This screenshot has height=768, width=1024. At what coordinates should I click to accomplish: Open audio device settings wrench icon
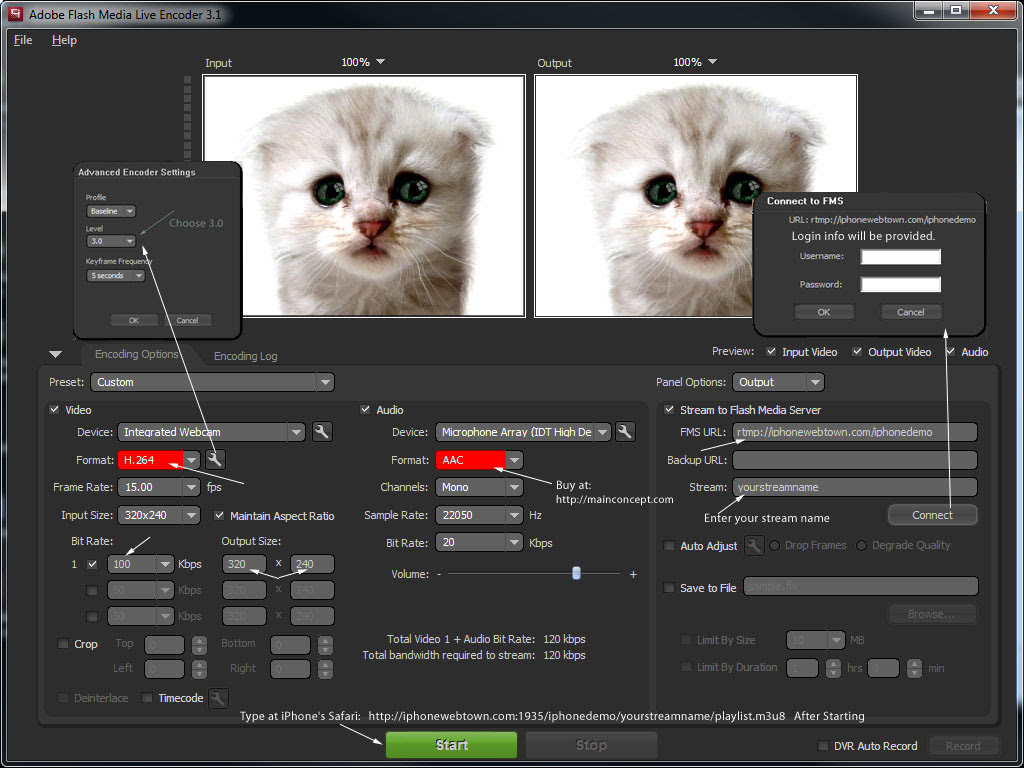click(625, 431)
